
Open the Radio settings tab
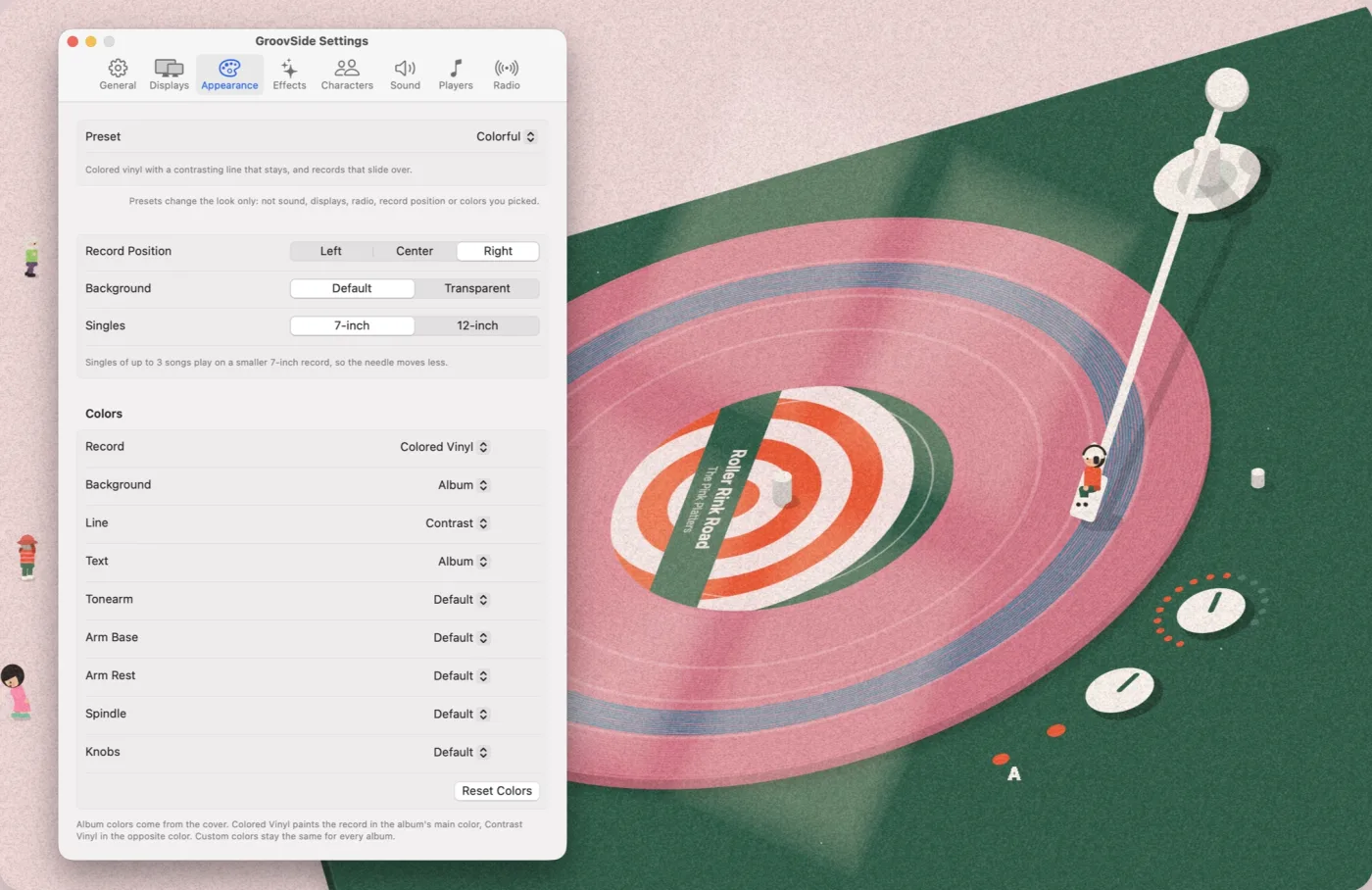(x=507, y=74)
